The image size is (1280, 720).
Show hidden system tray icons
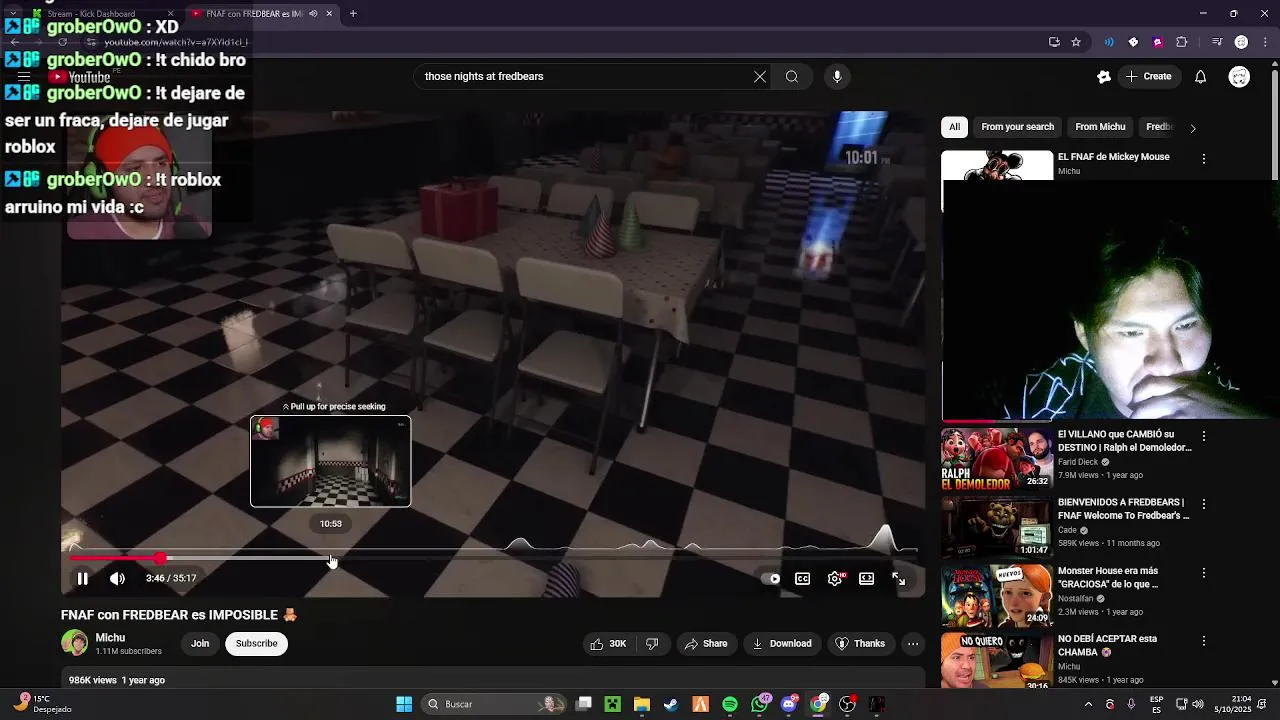pyautogui.click(x=1088, y=704)
